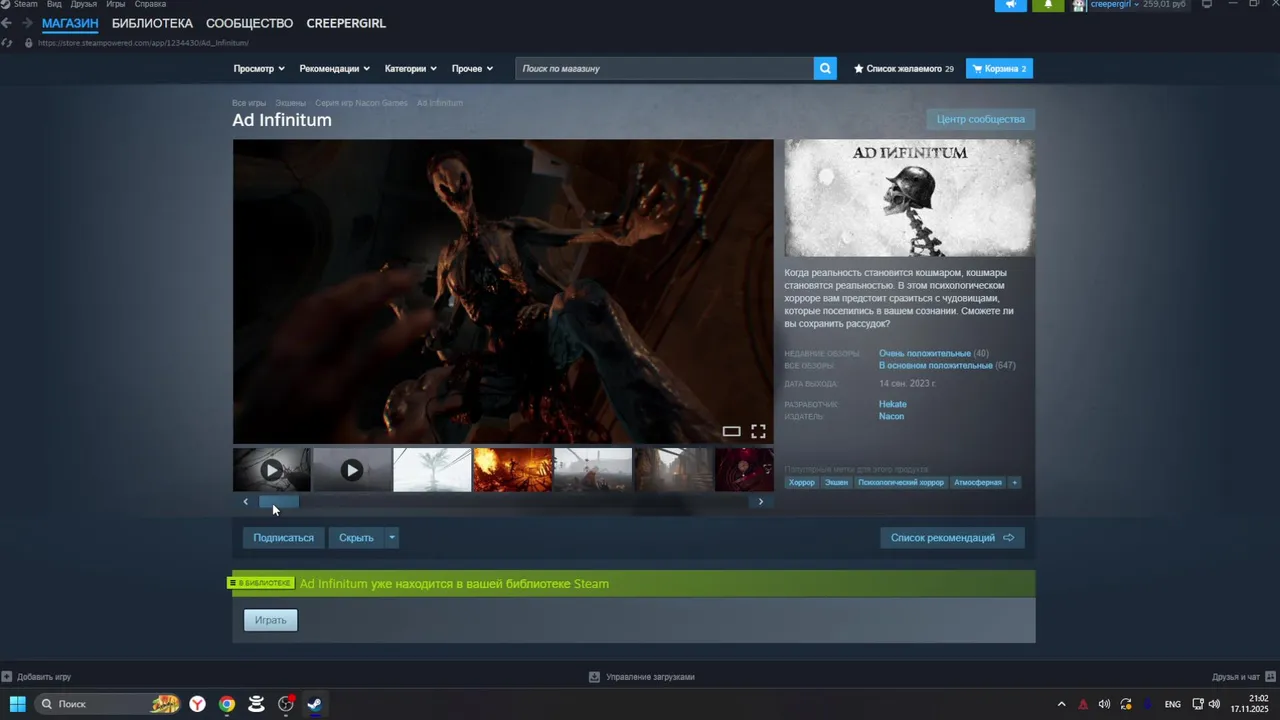Click the Add Game plus icon
1280x720 pixels.
tap(7, 677)
